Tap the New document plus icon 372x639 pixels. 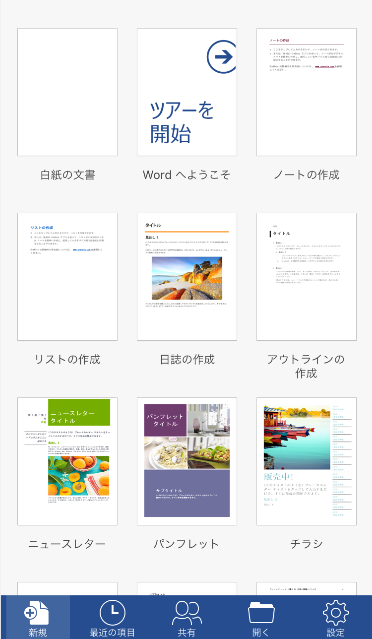tap(36, 613)
